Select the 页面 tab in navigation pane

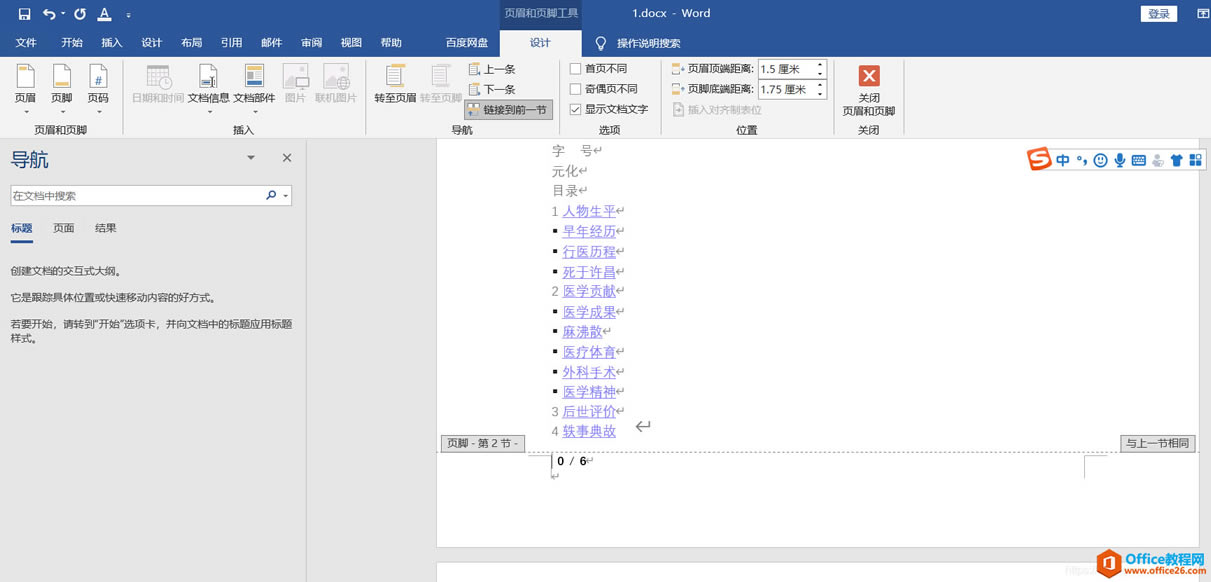tap(64, 228)
